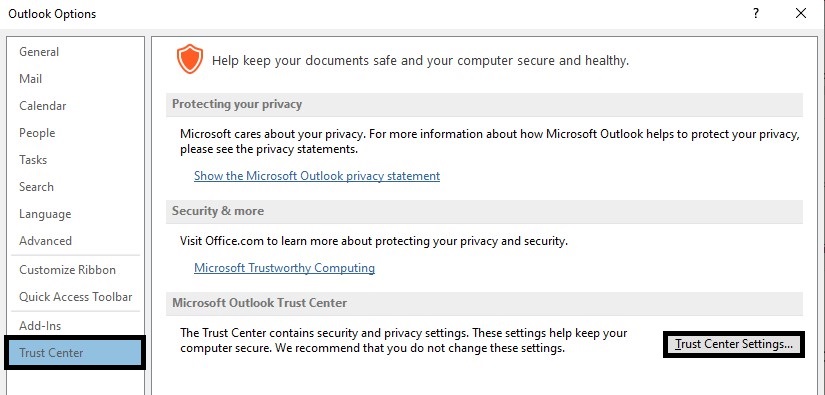825x395 pixels.
Task: Select the Trust Center category
Action: pos(75,352)
